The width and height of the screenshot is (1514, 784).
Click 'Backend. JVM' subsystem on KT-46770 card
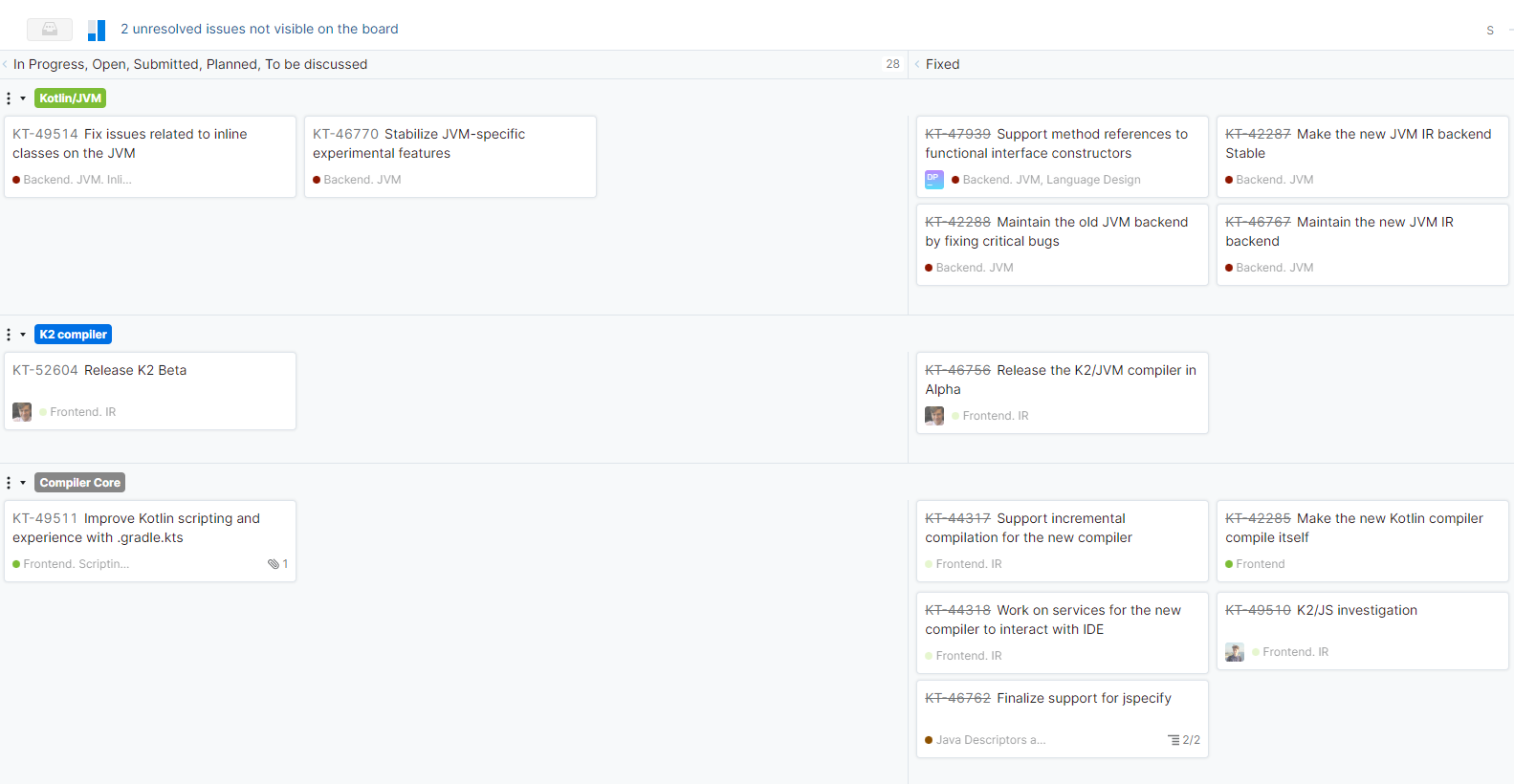pos(362,180)
